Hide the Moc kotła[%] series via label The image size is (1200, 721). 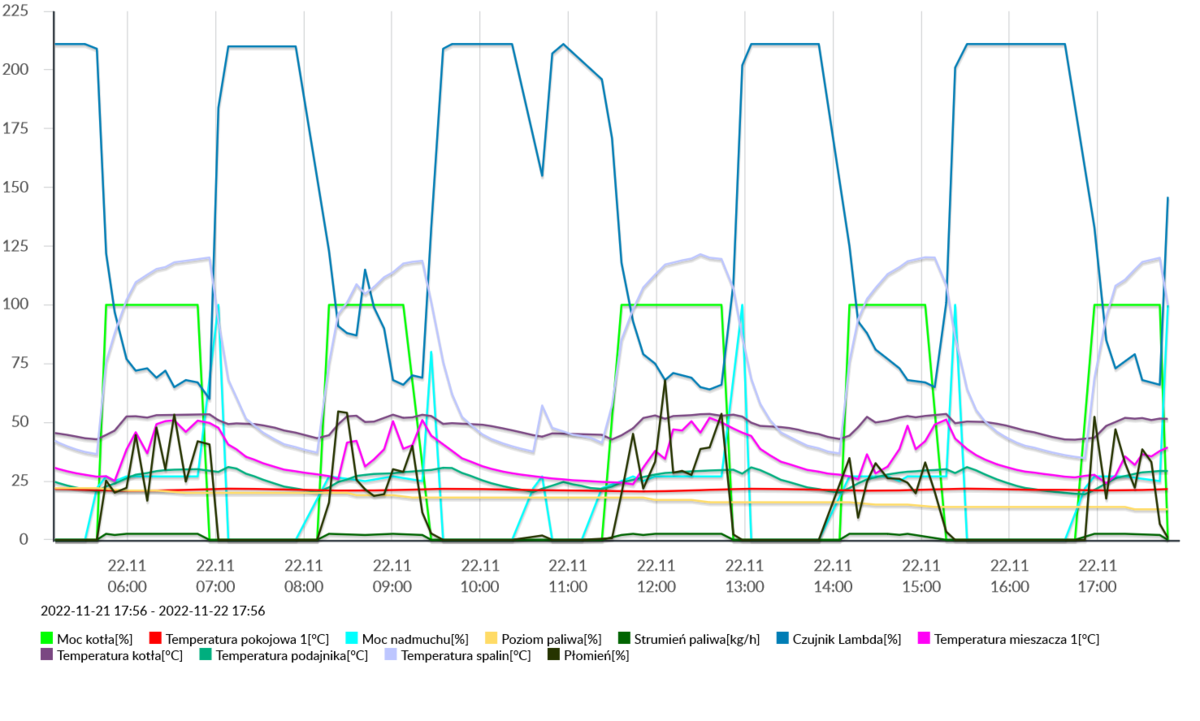(x=95, y=638)
